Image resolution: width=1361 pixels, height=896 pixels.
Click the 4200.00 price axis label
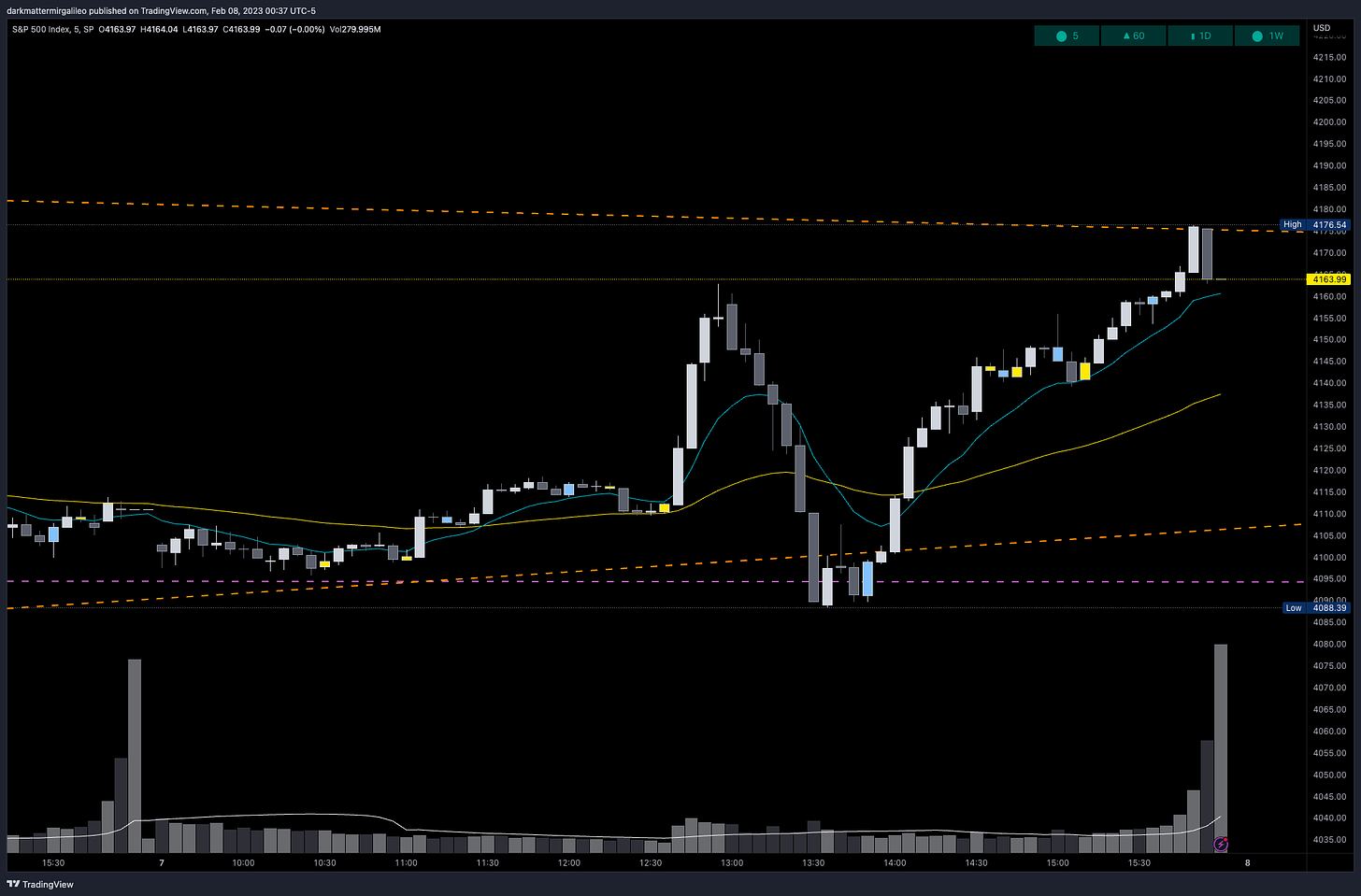1329,122
